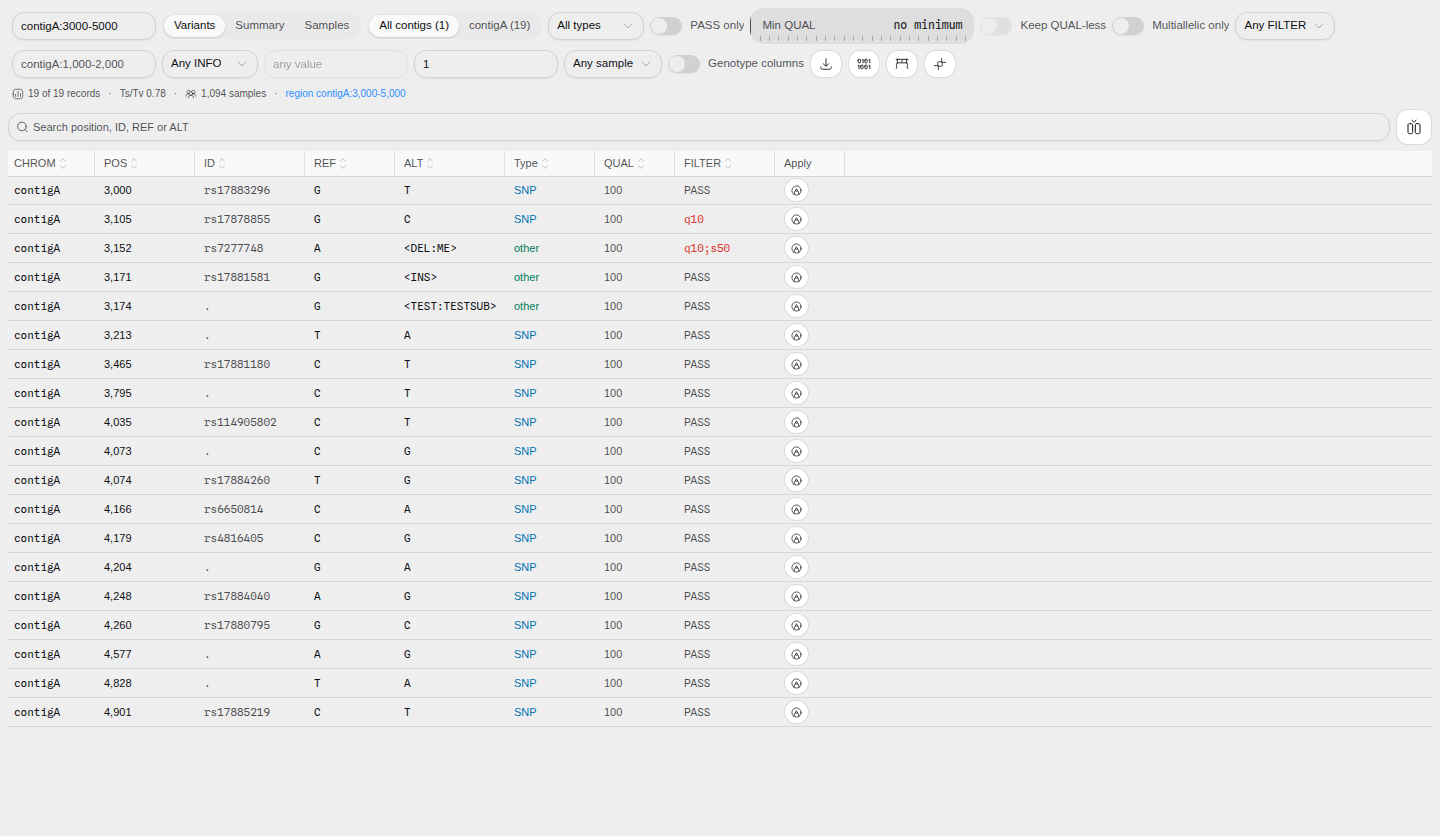Click the region field containing contigA:3000-5000
1440x836 pixels.
point(84,26)
